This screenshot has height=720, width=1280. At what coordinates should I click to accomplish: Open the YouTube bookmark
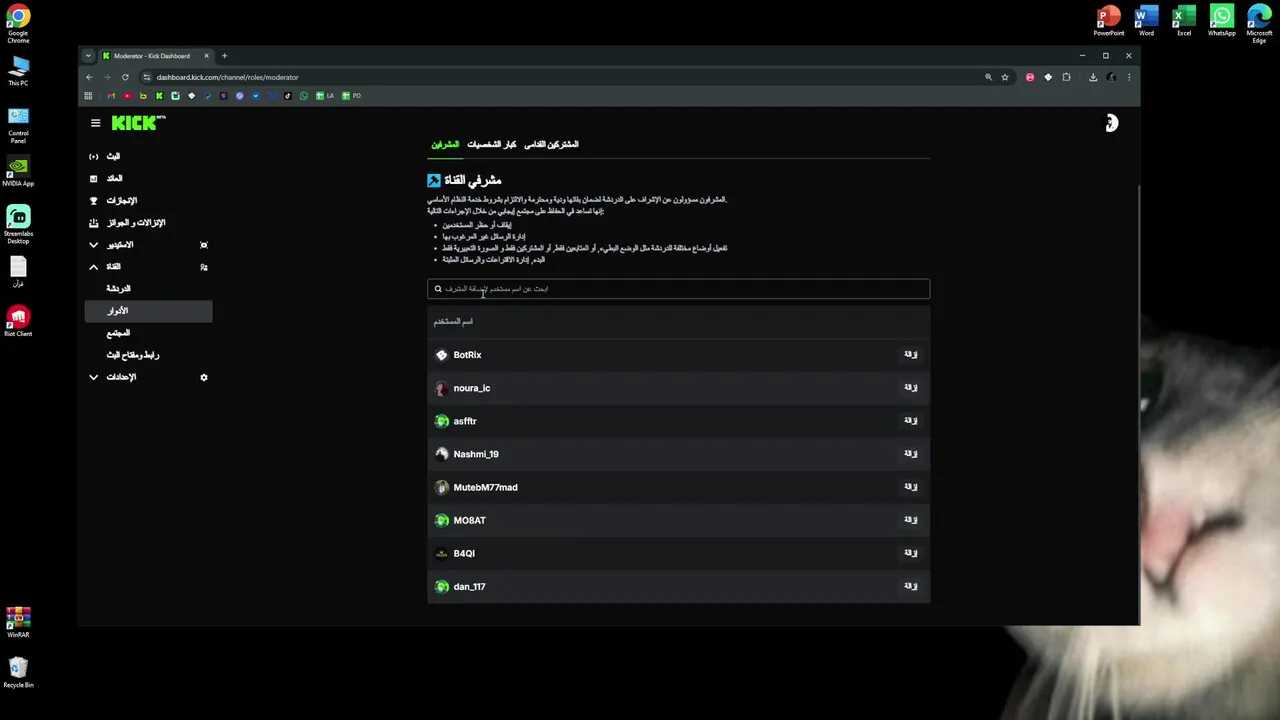coord(127,96)
